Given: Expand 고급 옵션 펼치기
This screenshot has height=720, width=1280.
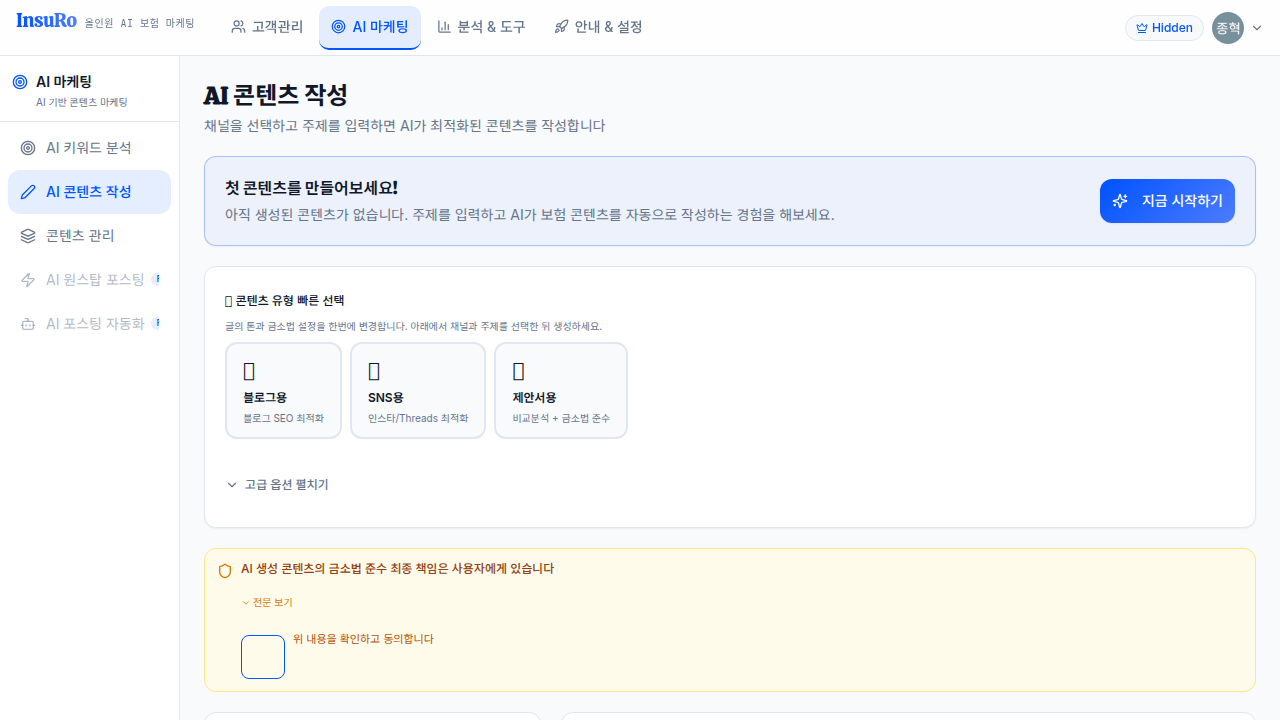Looking at the screenshot, I should [278, 485].
